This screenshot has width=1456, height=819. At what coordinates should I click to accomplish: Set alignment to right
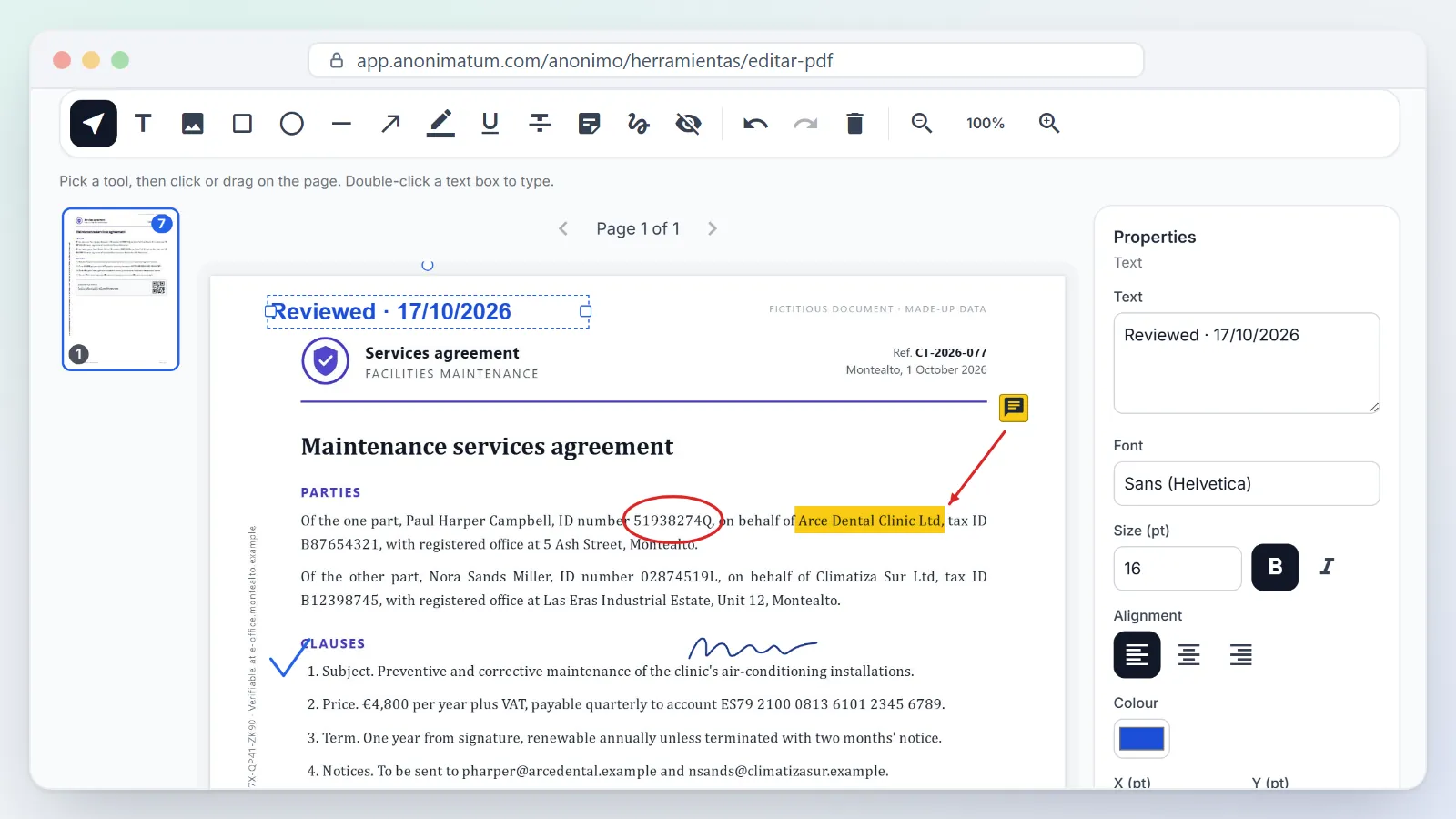point(1241,654)
